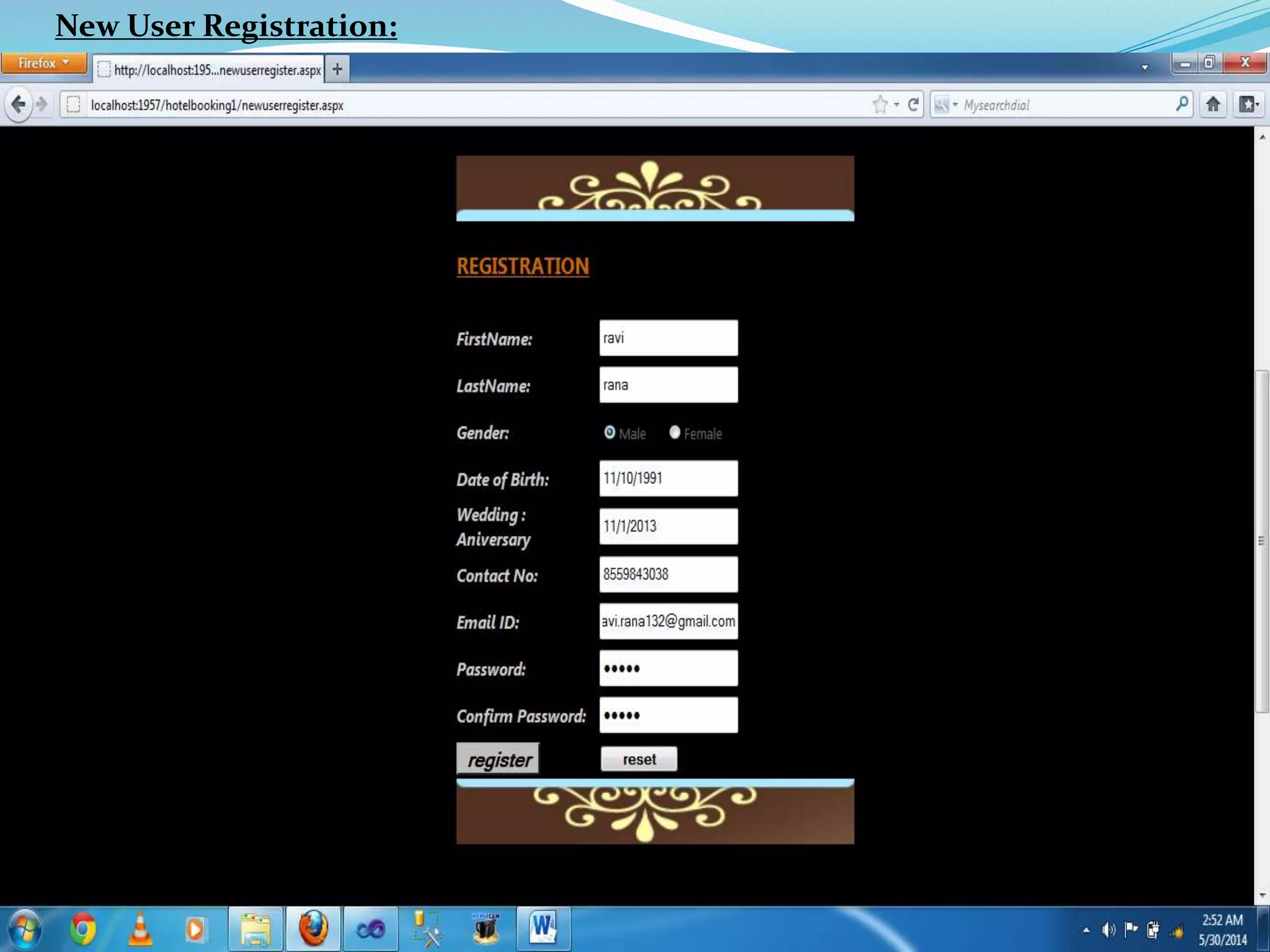The height and width of the screenshot is (952, 1270).
Task: Click the scrollbar up arrow
Action: point(1262,136)
